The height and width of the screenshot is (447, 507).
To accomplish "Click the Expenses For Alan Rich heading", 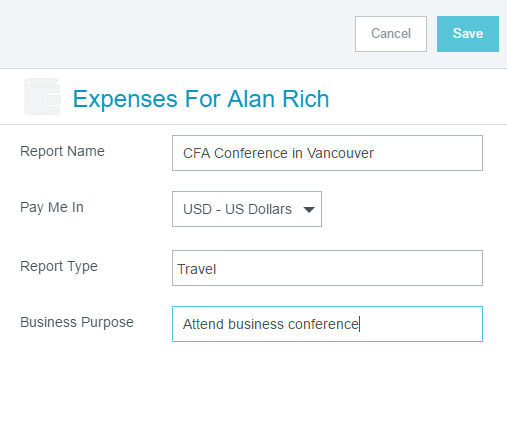I will point(201,99).
